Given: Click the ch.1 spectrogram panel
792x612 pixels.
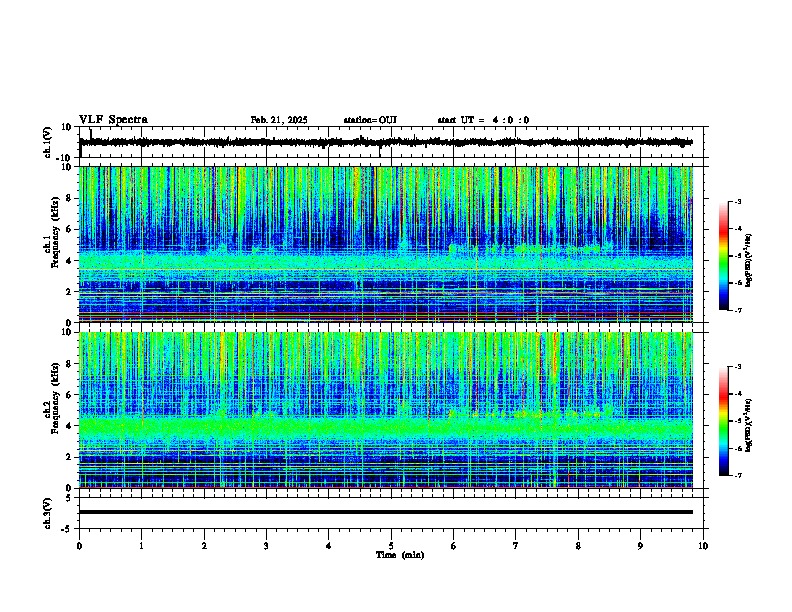Looking at the screenshot, I should (x=386, y=244).
